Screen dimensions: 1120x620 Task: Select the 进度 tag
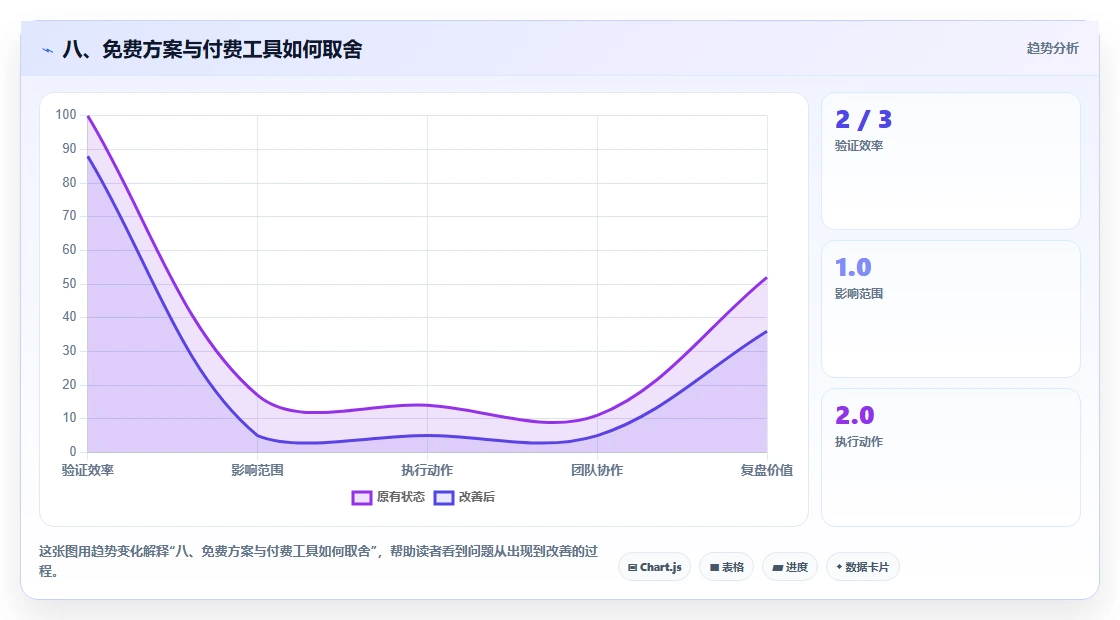[790, 567]
